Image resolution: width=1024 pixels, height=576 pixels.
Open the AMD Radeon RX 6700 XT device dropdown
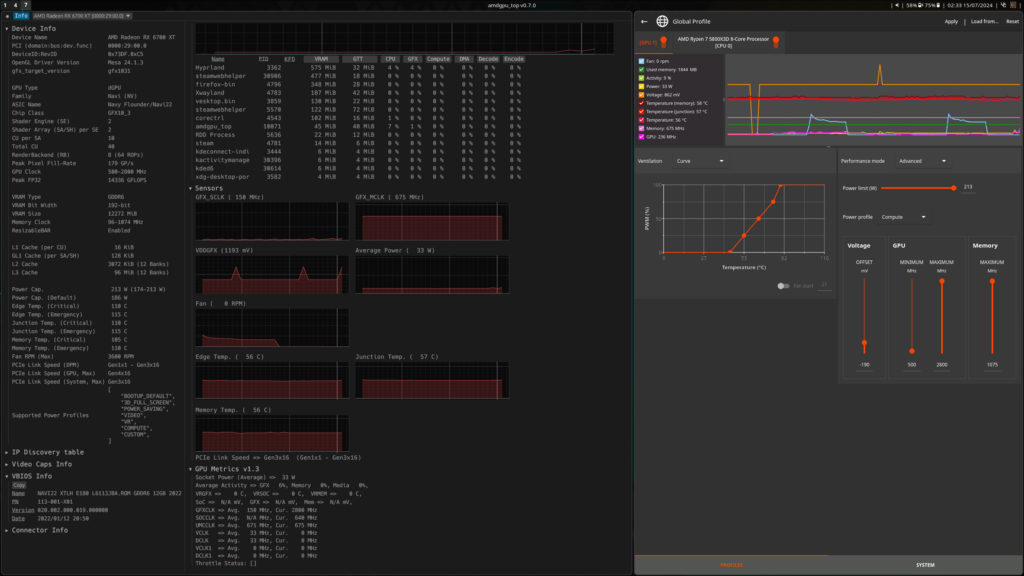click(x=82, y=16)
